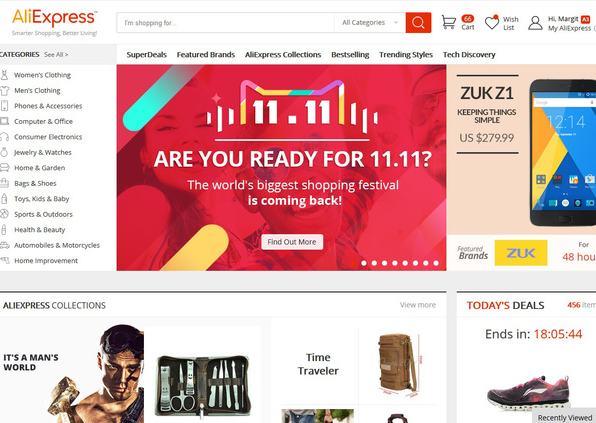The height and width of the screenshot is (423, 596).
Task: Select the first banner carousel dot
Action: 364,263
